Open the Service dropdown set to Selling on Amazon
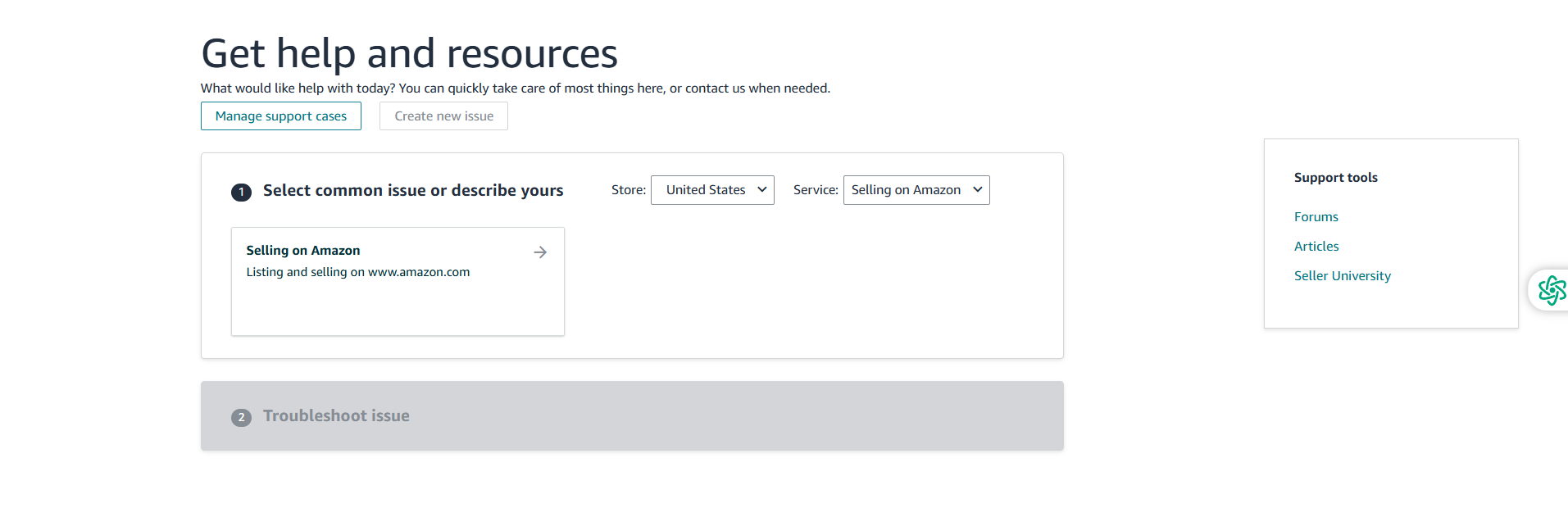Image resolution: width=1568 pixels, height=508 pixels. coord(916,190)
